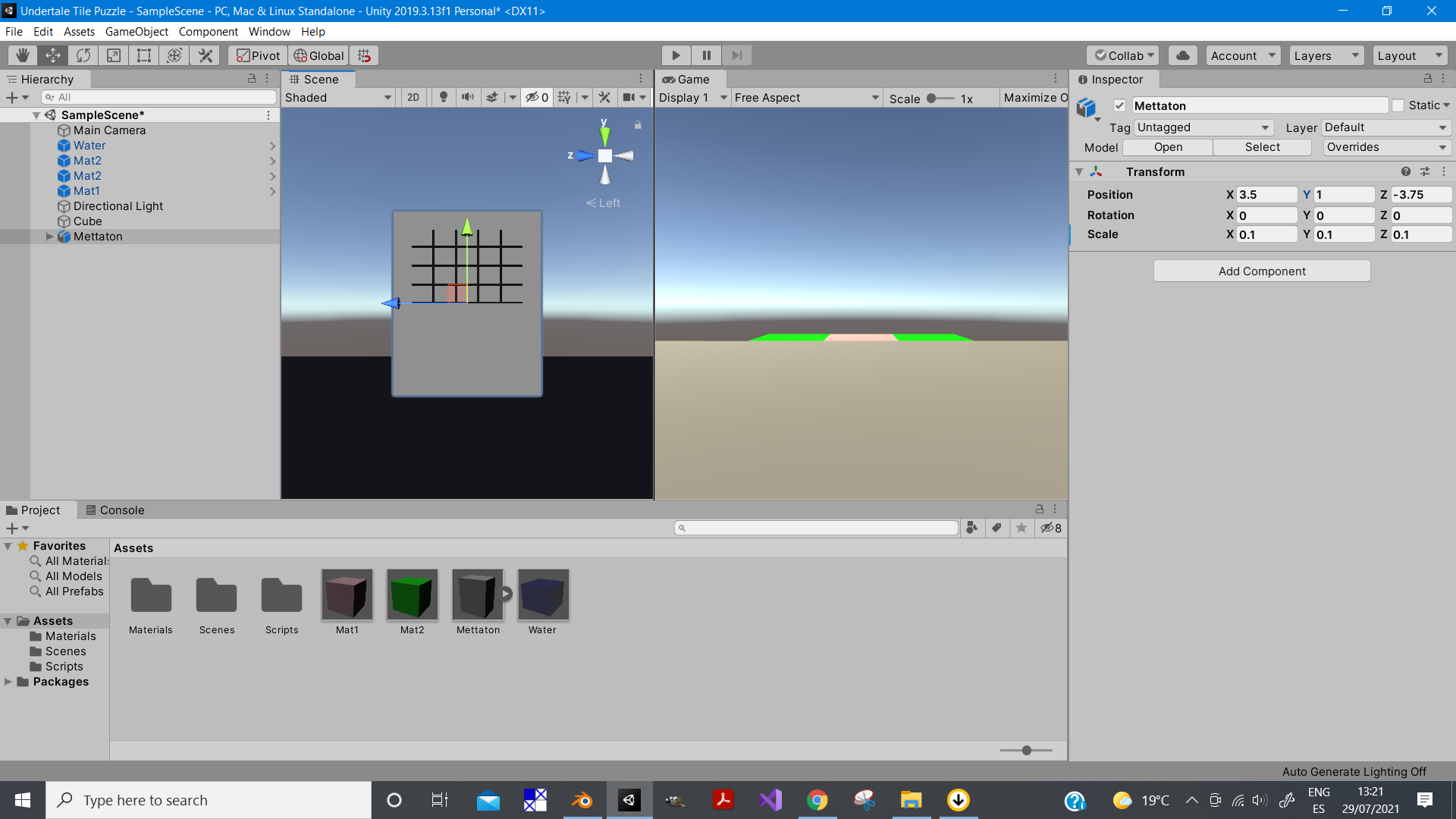Select the Scale tool
The image size is (1456, 819).
click(114, 55)
